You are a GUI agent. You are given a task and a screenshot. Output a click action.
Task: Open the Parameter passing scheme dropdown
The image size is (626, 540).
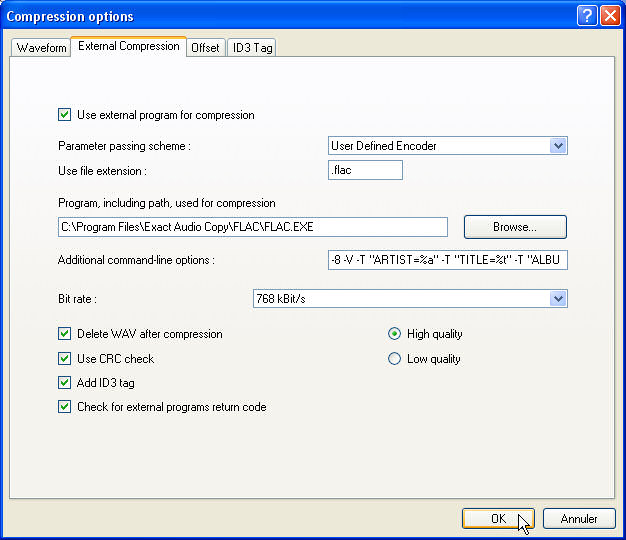click(x=558, y=146)
